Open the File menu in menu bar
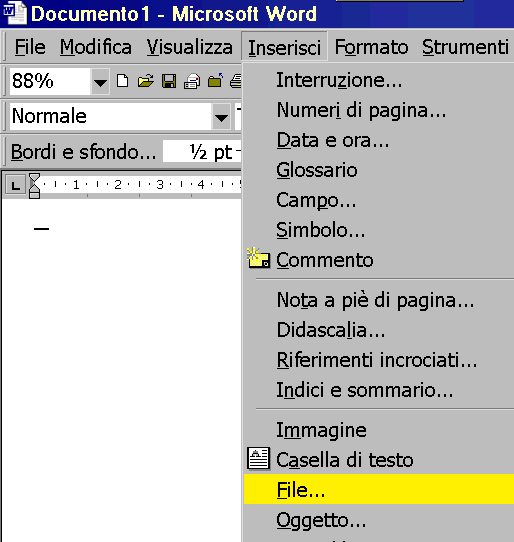The width and height of the screenshot is (514, 542). 30,47
